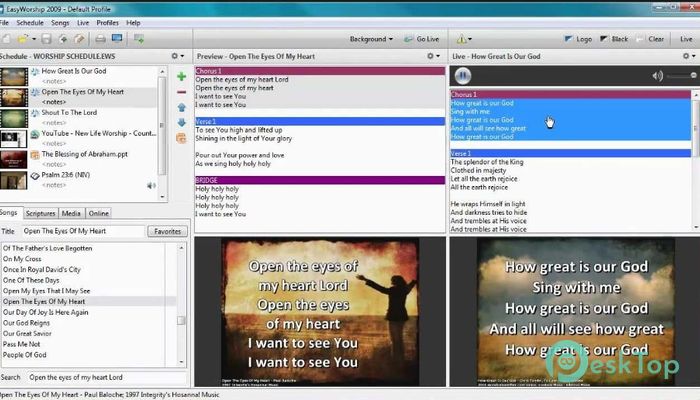Viewport: 700px width, 400px height.
Task: Click the Open Schedule folder icon
Action: (x=22, y=39)
